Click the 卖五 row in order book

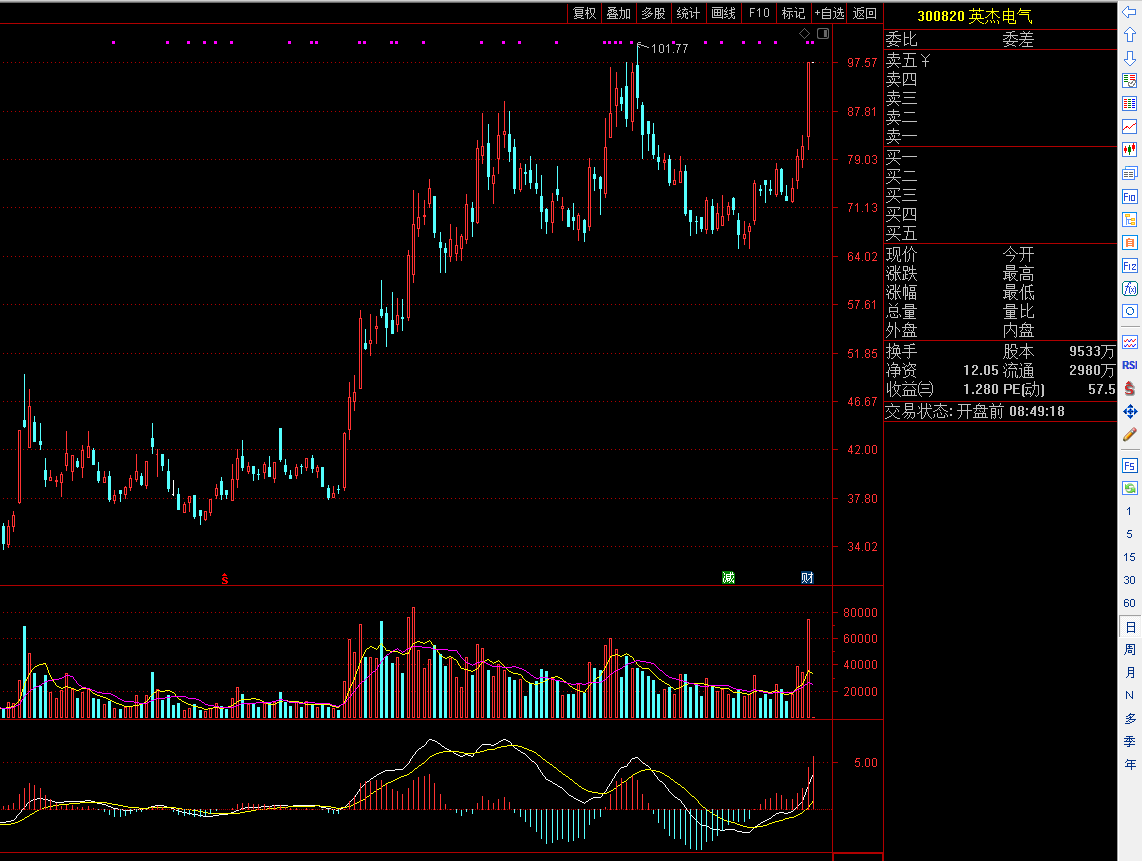(x=999, y=60)
